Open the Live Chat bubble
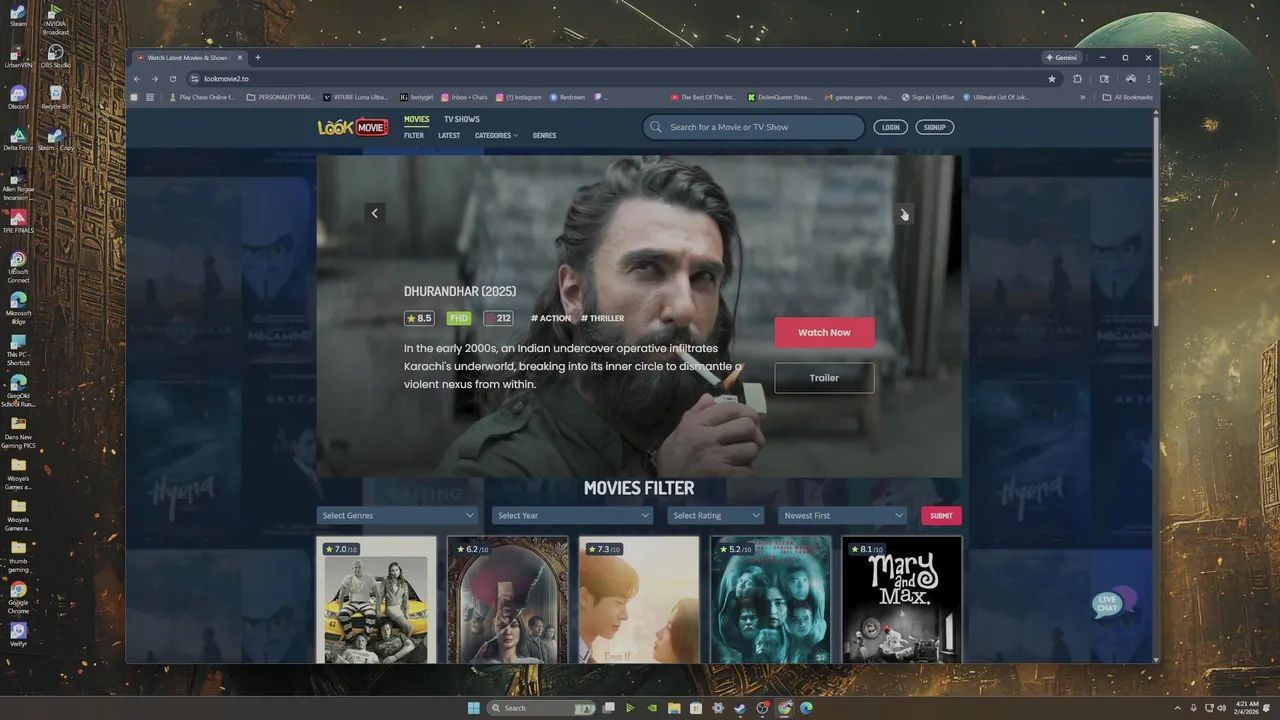1280x720 pixels. click(x=1112, y=603)
